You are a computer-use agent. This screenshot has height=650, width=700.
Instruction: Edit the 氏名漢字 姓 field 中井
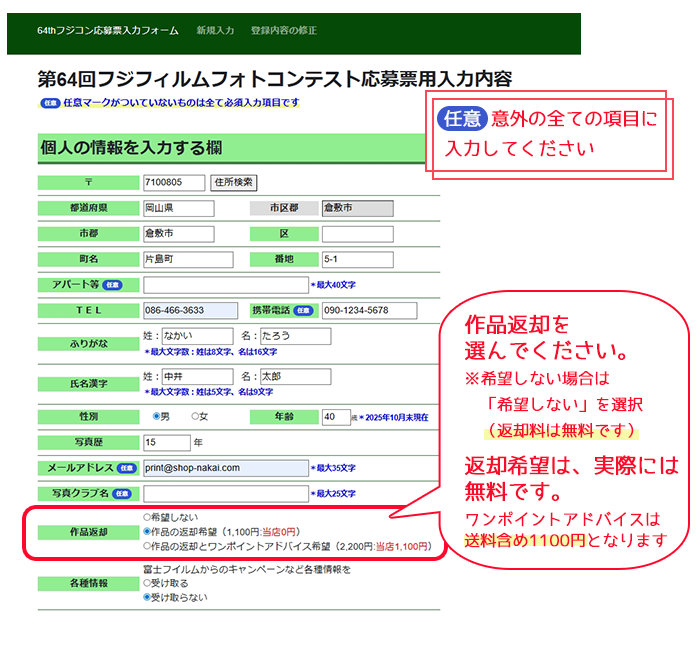pos(198,376)
